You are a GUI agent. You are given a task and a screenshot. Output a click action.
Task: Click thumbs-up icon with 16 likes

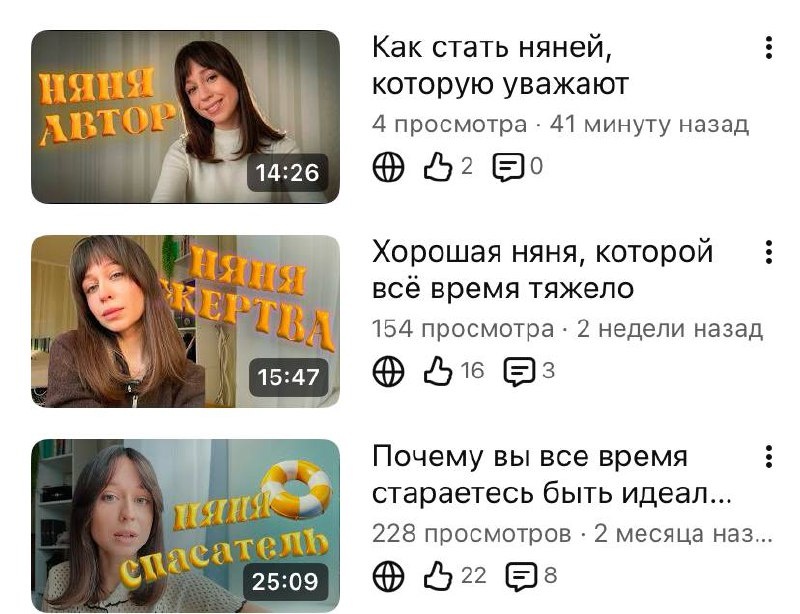(x=438, y=371)
